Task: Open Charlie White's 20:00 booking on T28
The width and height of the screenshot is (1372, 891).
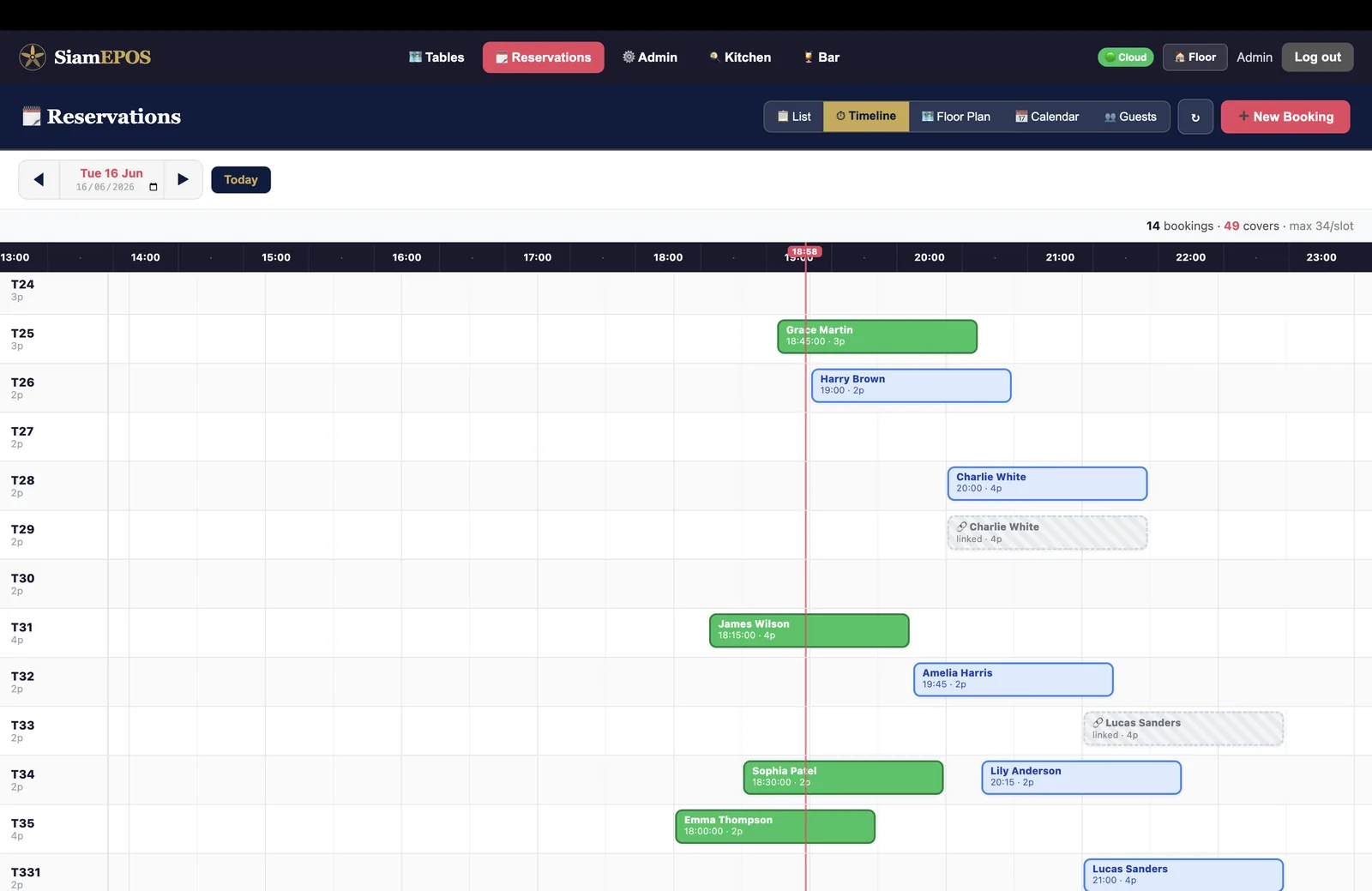Action: pos(1047,484)
